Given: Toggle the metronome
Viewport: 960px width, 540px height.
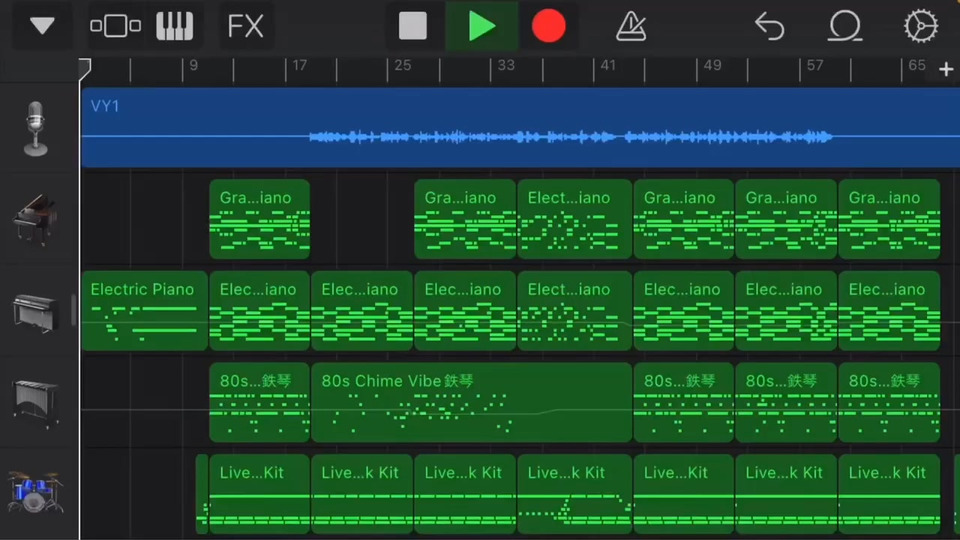Looking at the screenshot, I should pyautogui.click(x=631, y=26).
